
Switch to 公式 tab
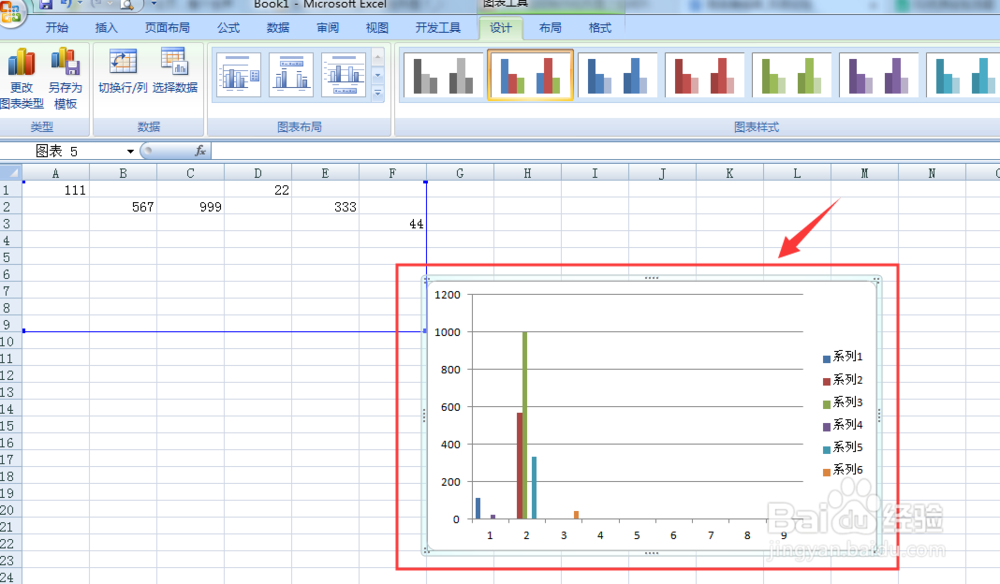coord(228,27)
